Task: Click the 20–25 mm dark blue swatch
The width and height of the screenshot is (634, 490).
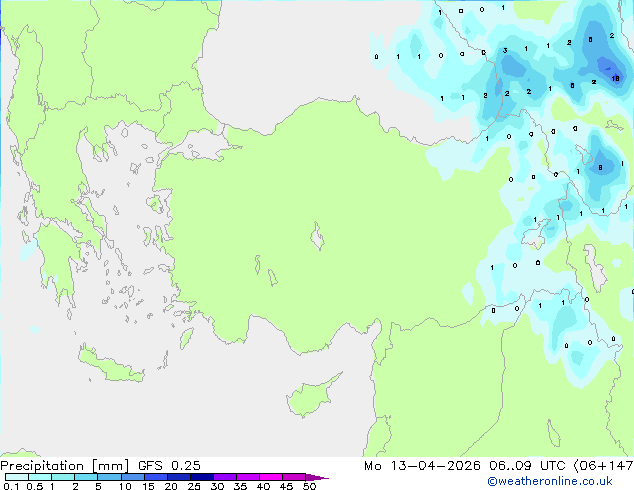Action: click(x=179, y=477)
